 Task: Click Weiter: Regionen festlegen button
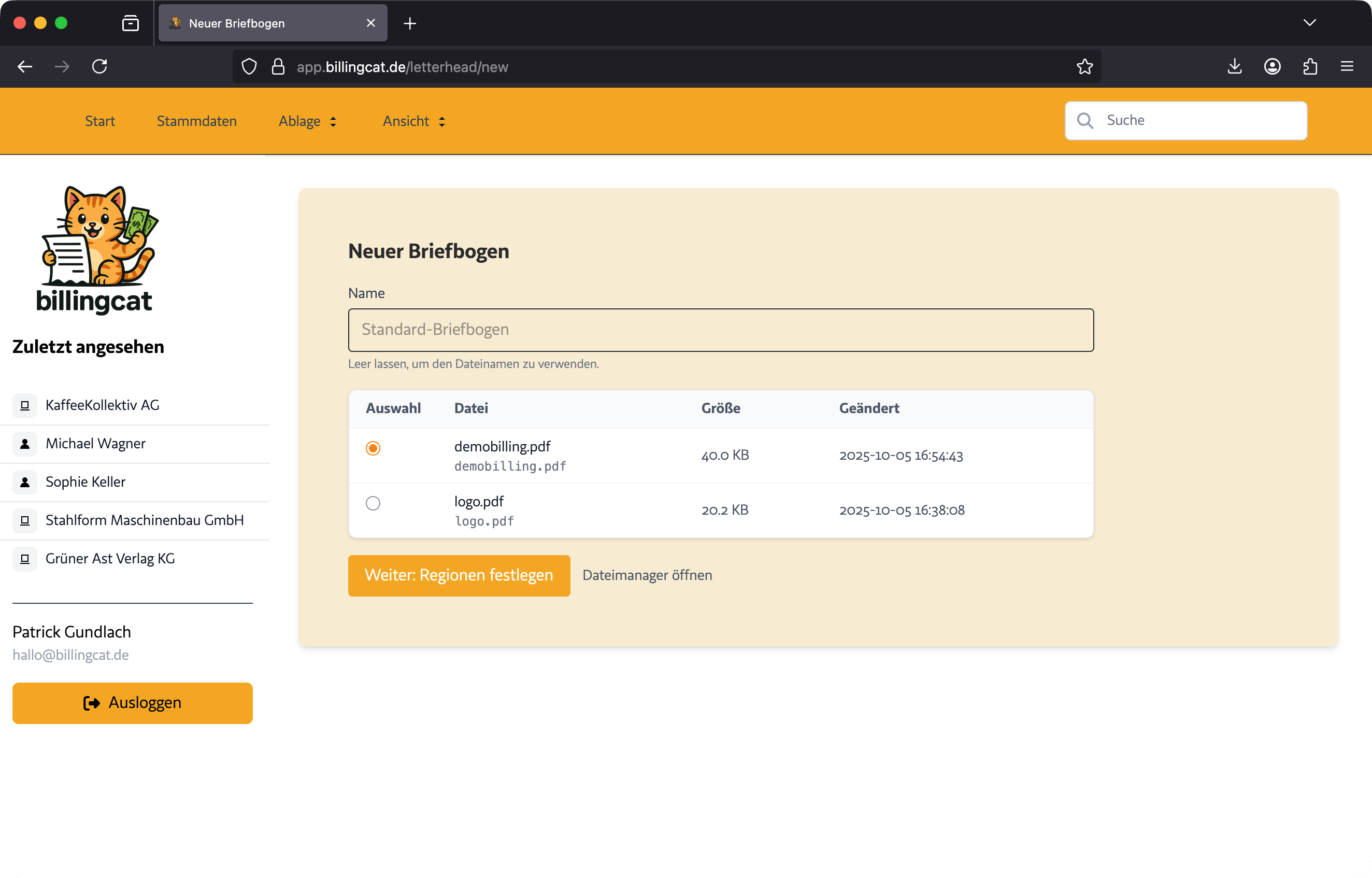coord(459,575)
